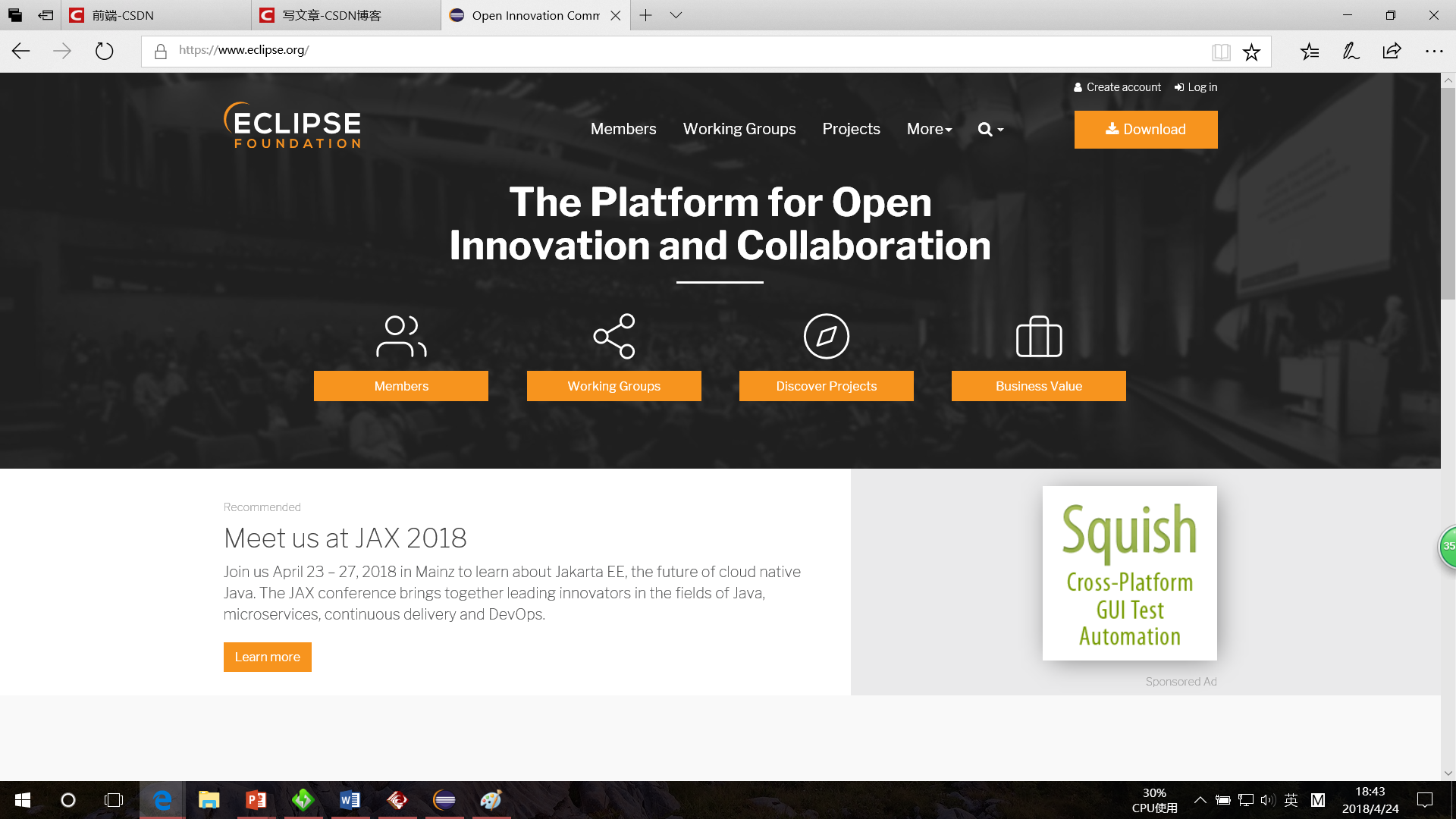Click the Discover Projects button
Screen dimensions: 1456x819
tap(826, 386)
